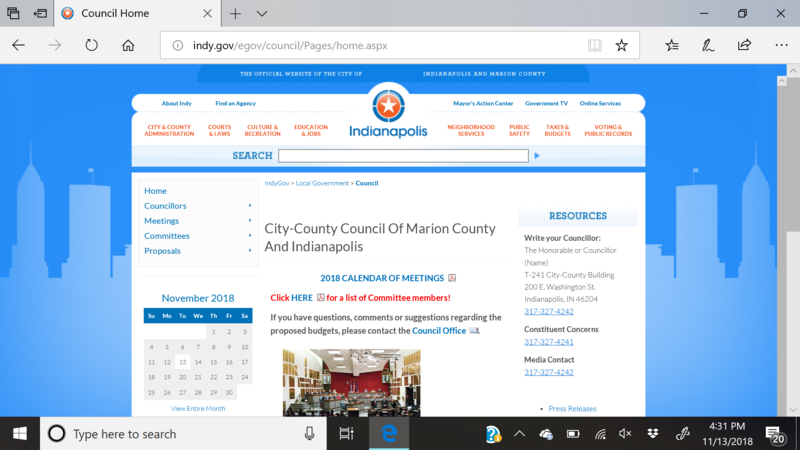The height and width of the screenshot is (450, 800).
Task: Open the Press Releases link
Action: [572, 409]
